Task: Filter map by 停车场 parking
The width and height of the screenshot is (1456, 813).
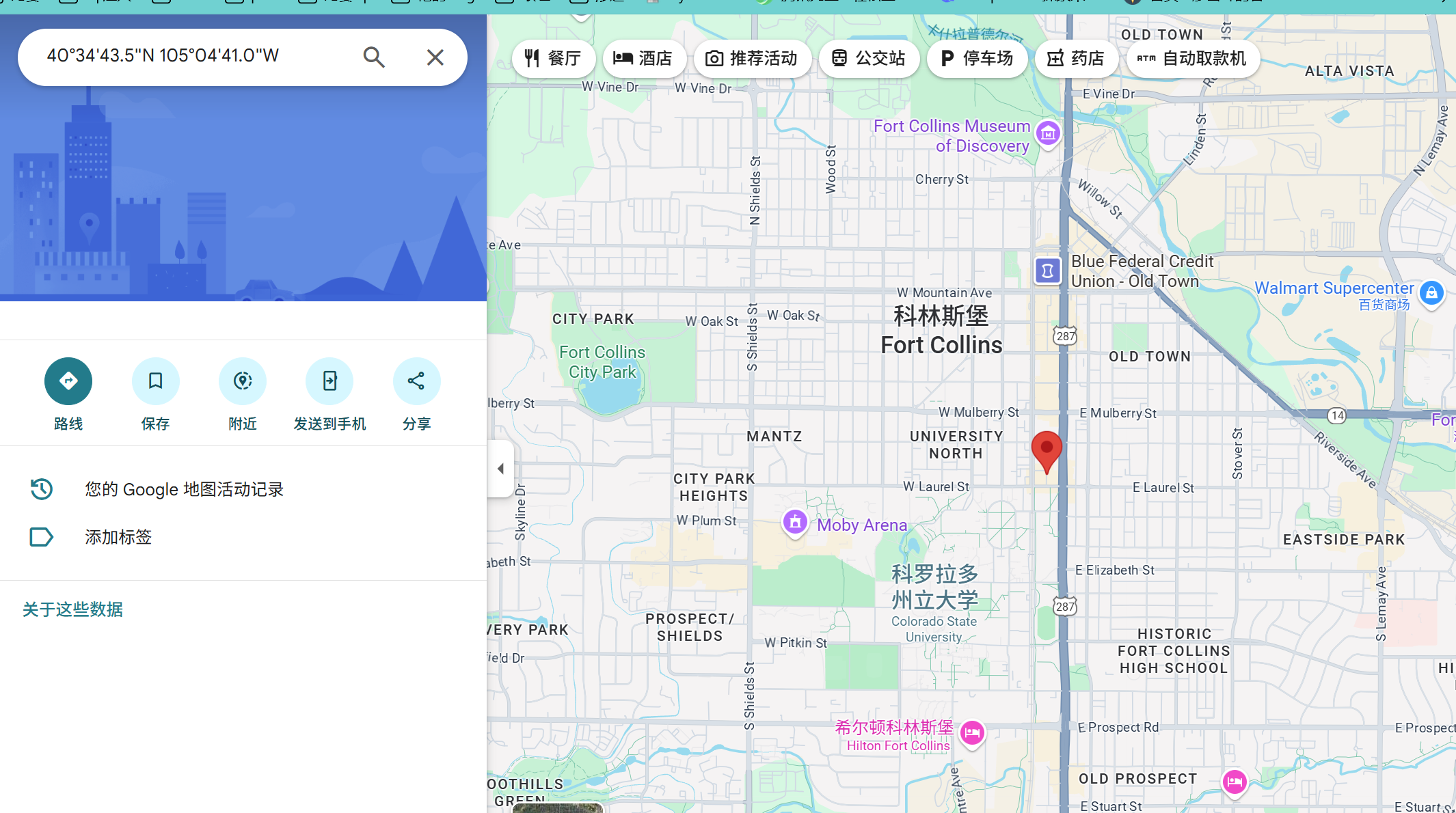Action: click(x=978, y=59)
